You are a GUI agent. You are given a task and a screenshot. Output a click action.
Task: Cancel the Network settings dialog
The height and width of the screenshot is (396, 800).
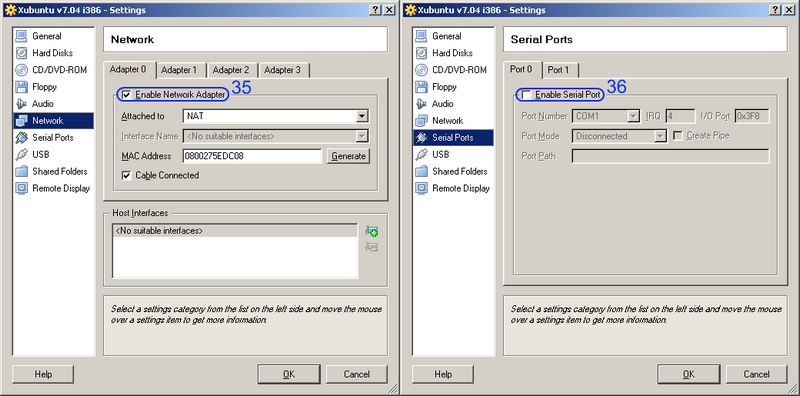[357, 375]
